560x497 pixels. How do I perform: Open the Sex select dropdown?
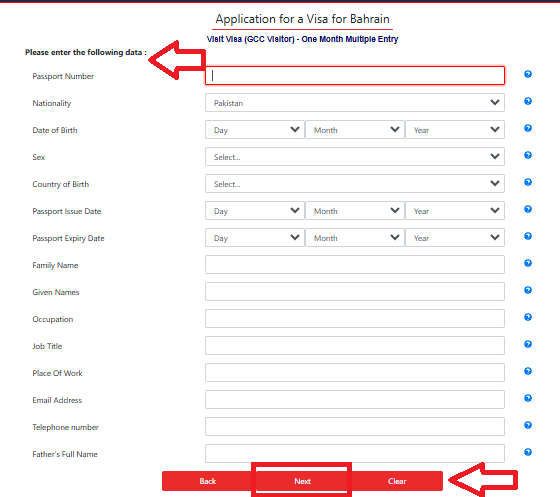[x=355, y=157]
